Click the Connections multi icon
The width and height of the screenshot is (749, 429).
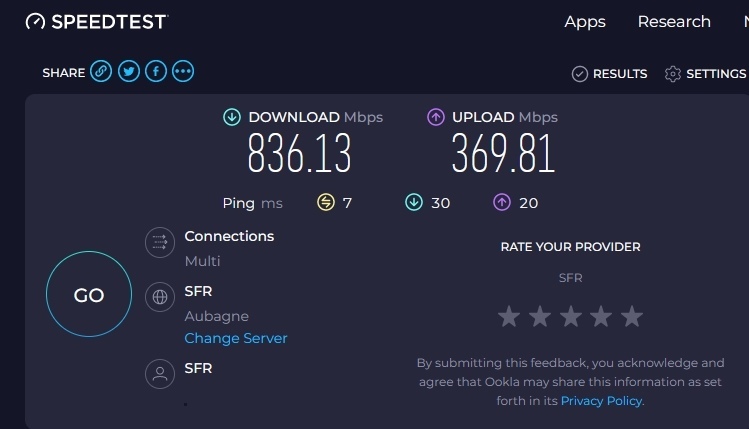point(159,243)
